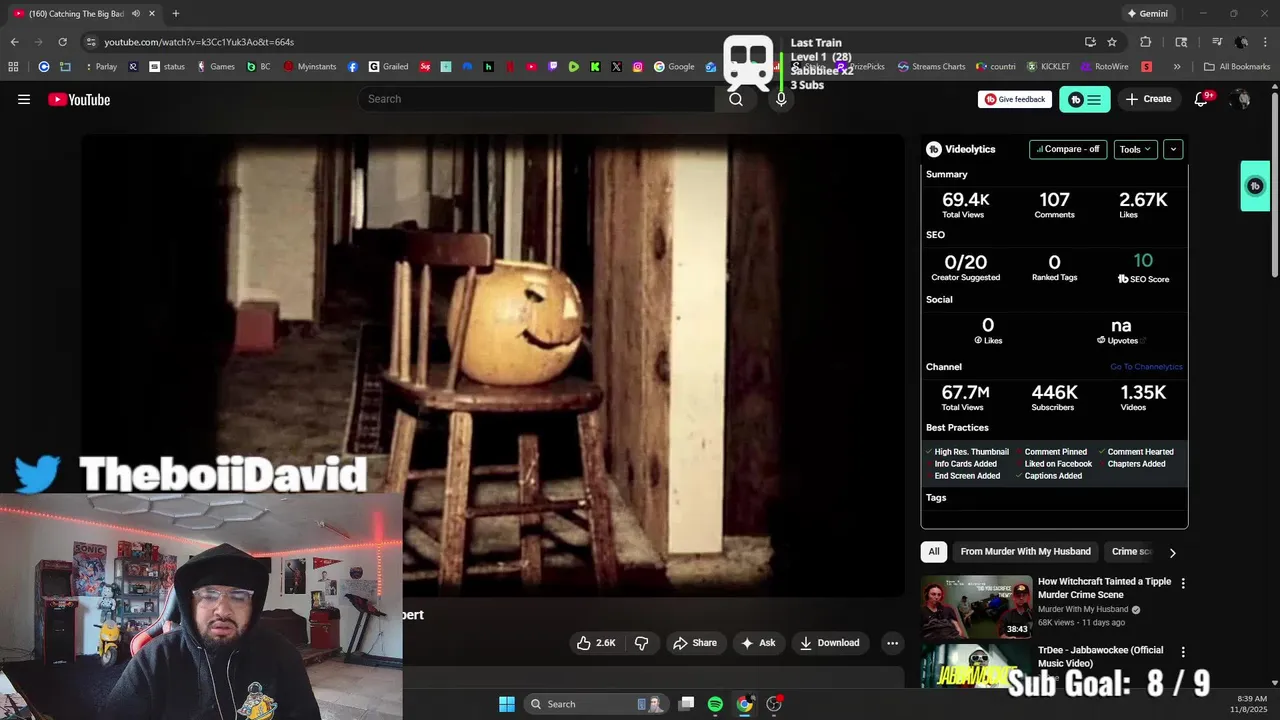Screen dimensions: 1280x720
Task: Open options for How Witchcraft Tainted video
Action: coord(1183,583)
